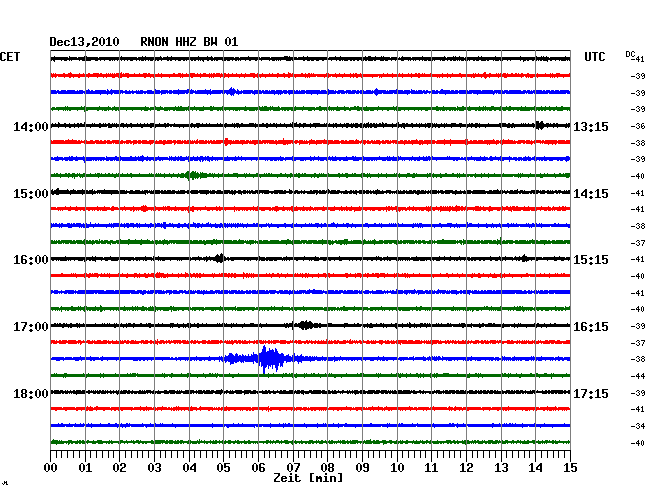Click minute tick label 14

coord(535,468)
